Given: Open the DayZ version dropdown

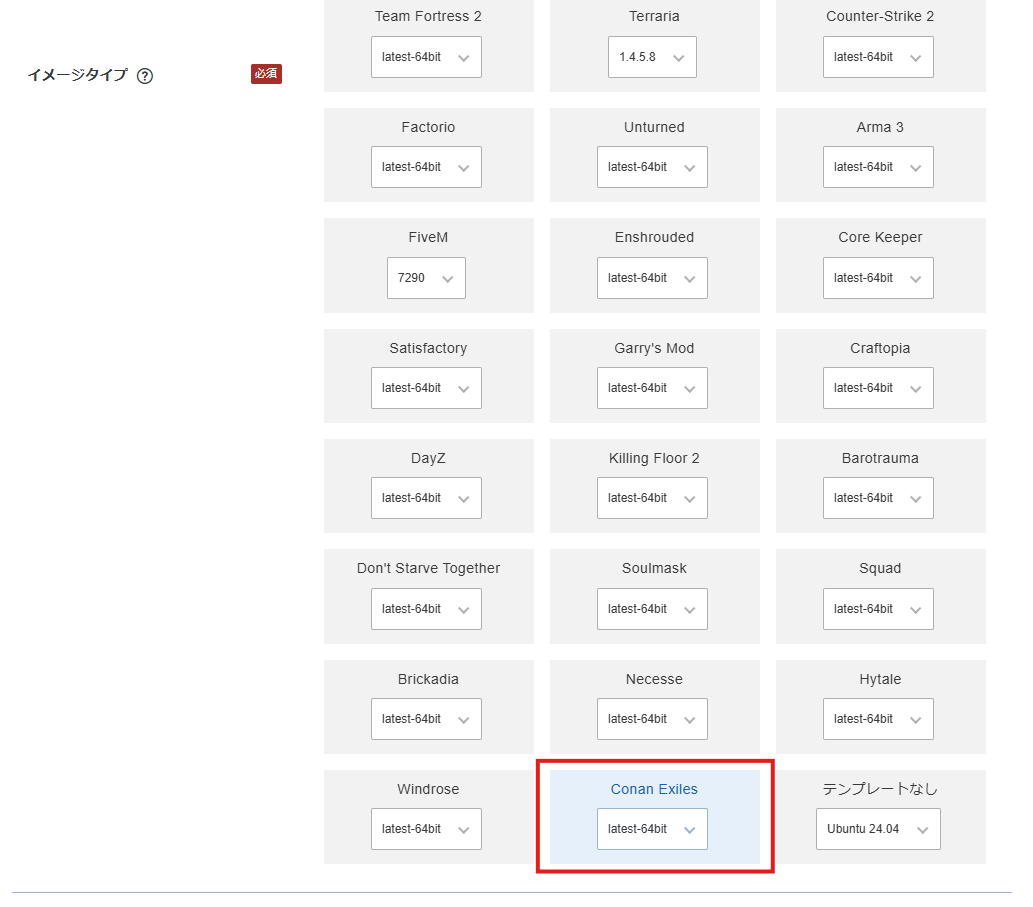Looking at the screenshot, I should (x=426, y=498).
